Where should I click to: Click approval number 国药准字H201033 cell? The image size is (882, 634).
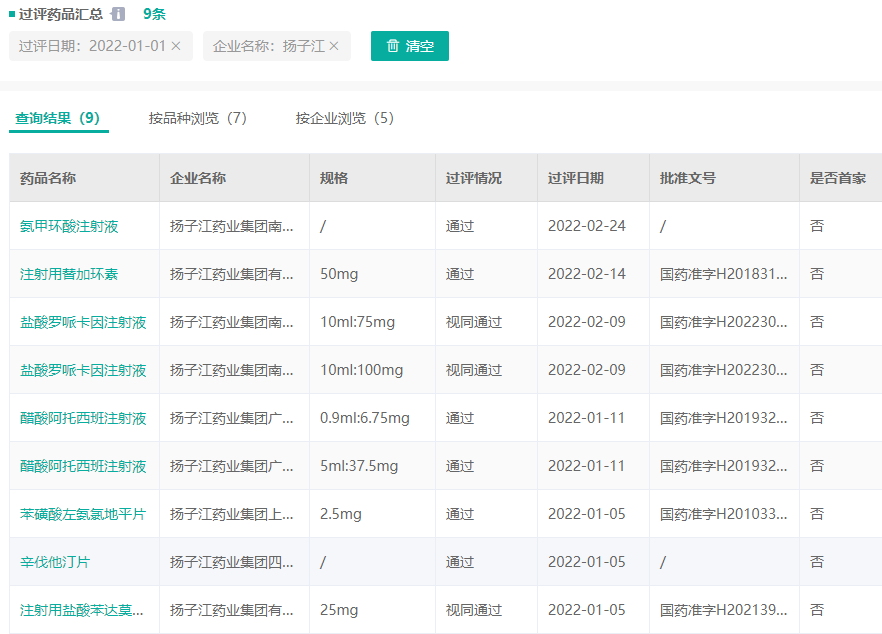click(x=723, y=514)
